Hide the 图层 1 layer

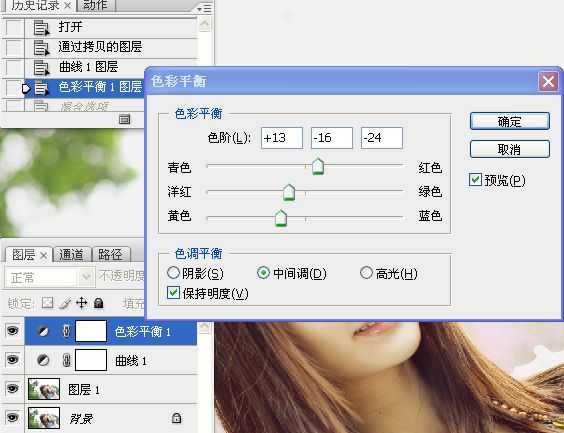[13, 388]
